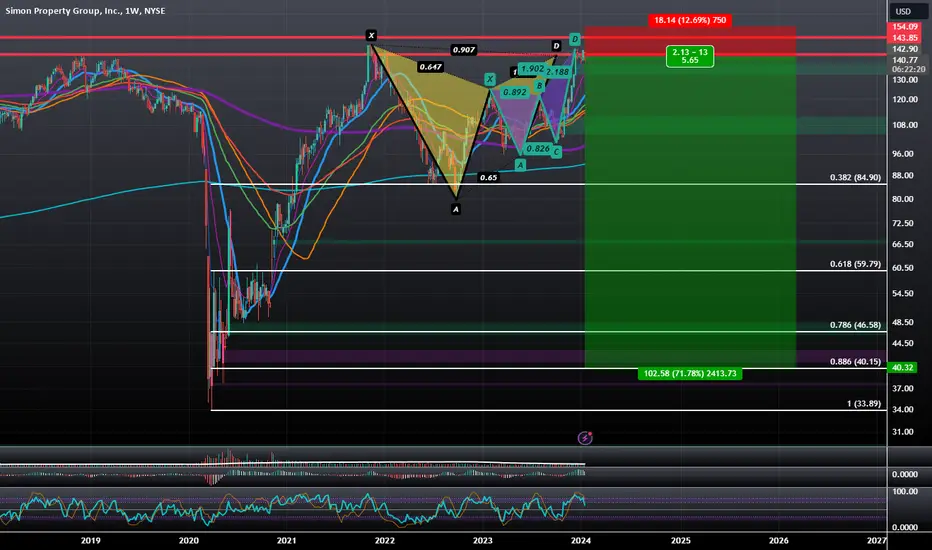Click the 0.786 (46.58) Fibonacci level label
The image size is (932, 550).
click(855, 325)
